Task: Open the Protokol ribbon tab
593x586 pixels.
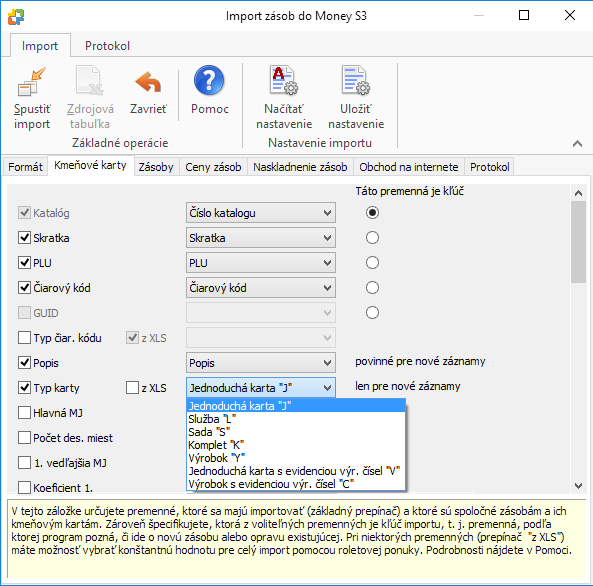Action: (107, 46)
